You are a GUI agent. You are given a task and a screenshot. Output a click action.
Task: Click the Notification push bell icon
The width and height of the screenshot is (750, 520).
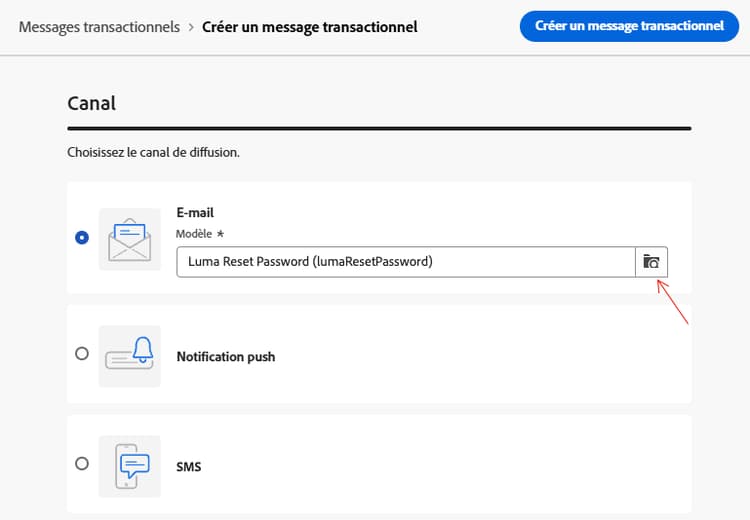(x=130, y=356)
